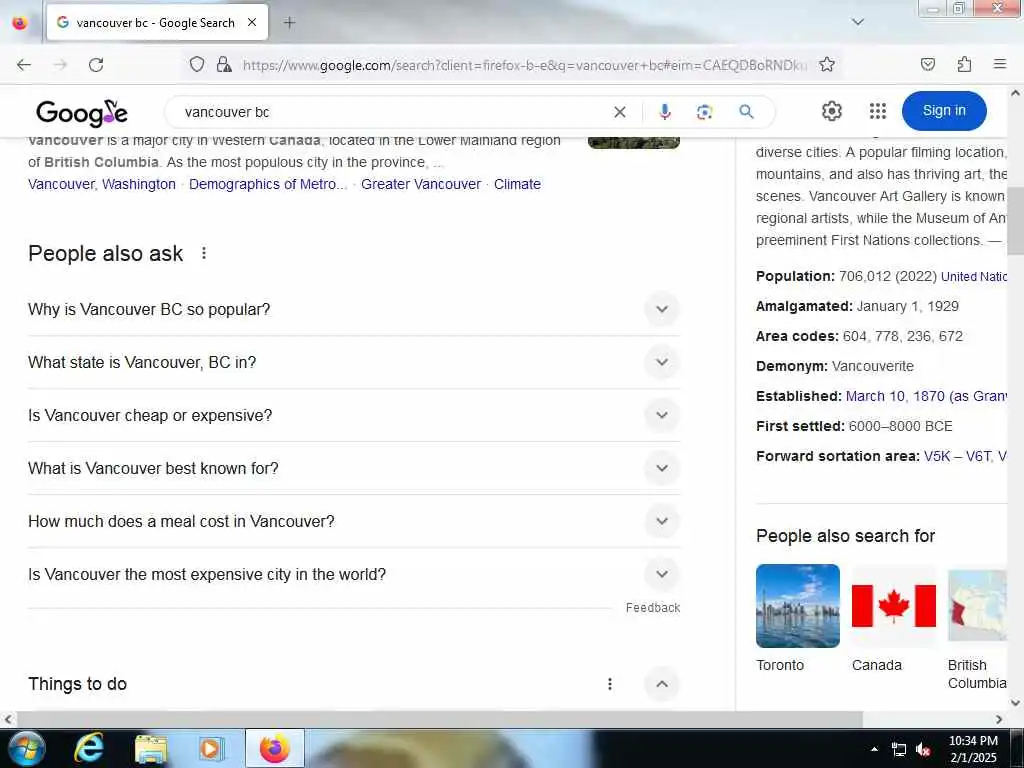Click the browser back arrow

click(24, 65)
